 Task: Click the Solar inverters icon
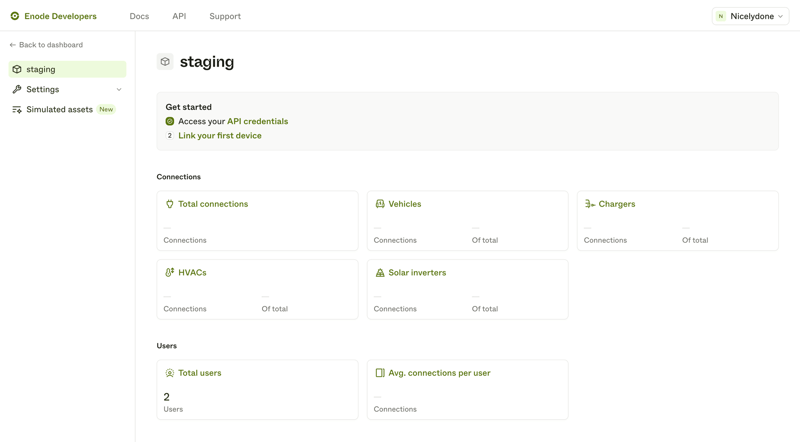pyautogui.click(x=380, y=273)
